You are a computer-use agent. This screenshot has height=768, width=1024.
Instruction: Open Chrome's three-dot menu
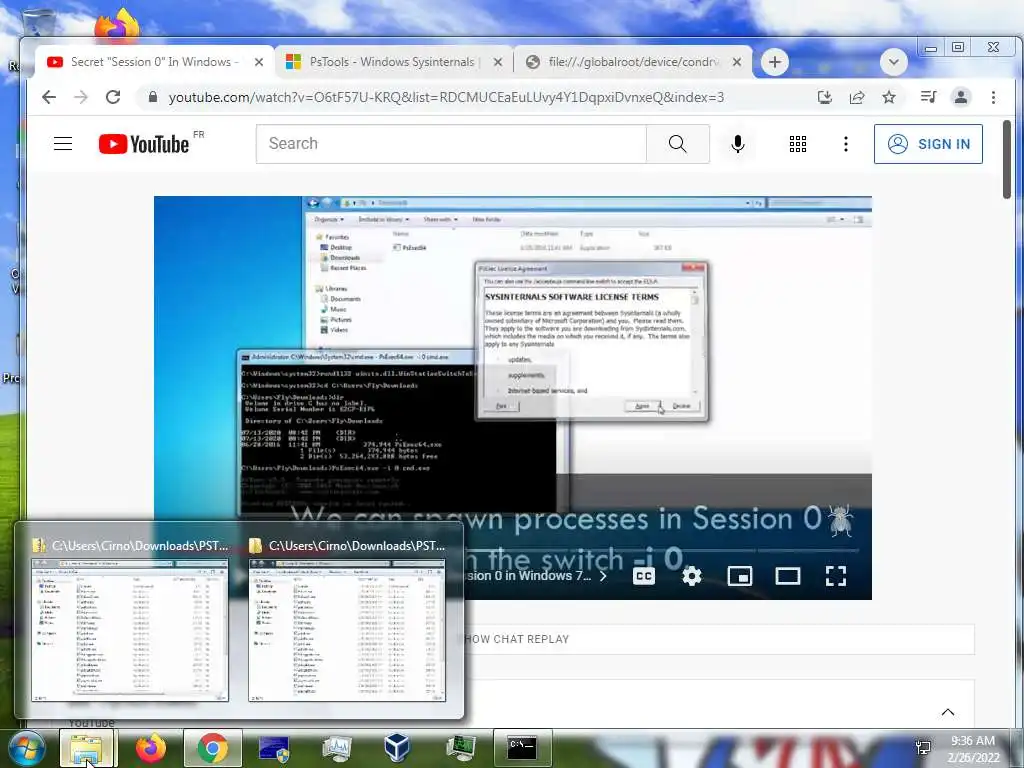pos(993,97)
